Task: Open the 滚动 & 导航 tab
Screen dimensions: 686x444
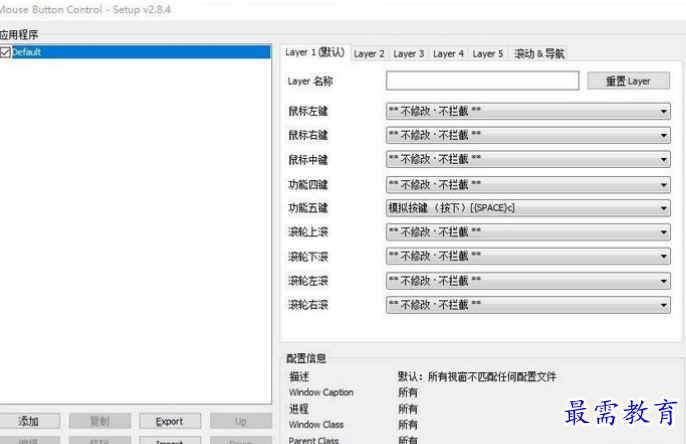Action: point(539,54)
